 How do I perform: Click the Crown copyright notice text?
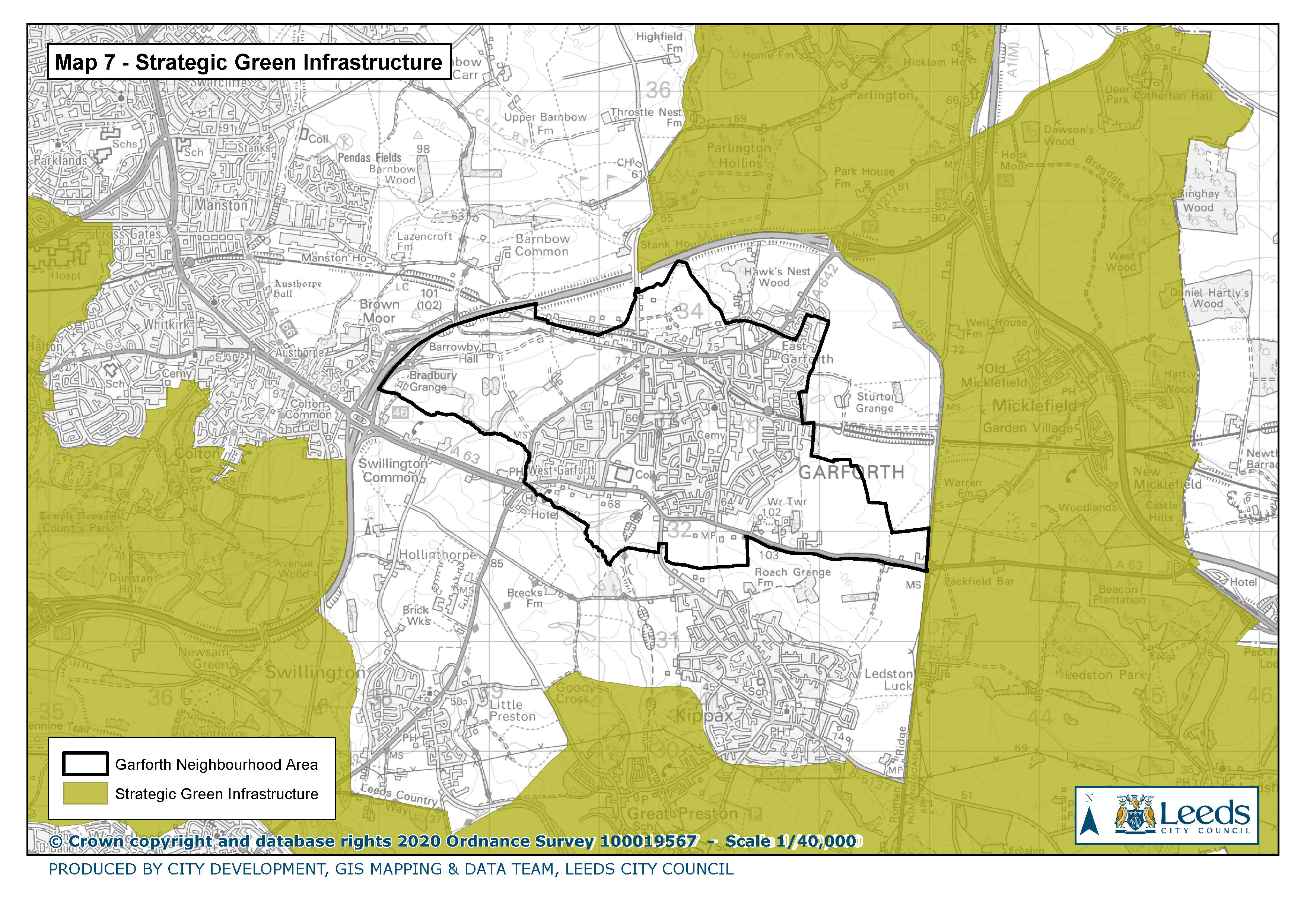pos(373,841)
